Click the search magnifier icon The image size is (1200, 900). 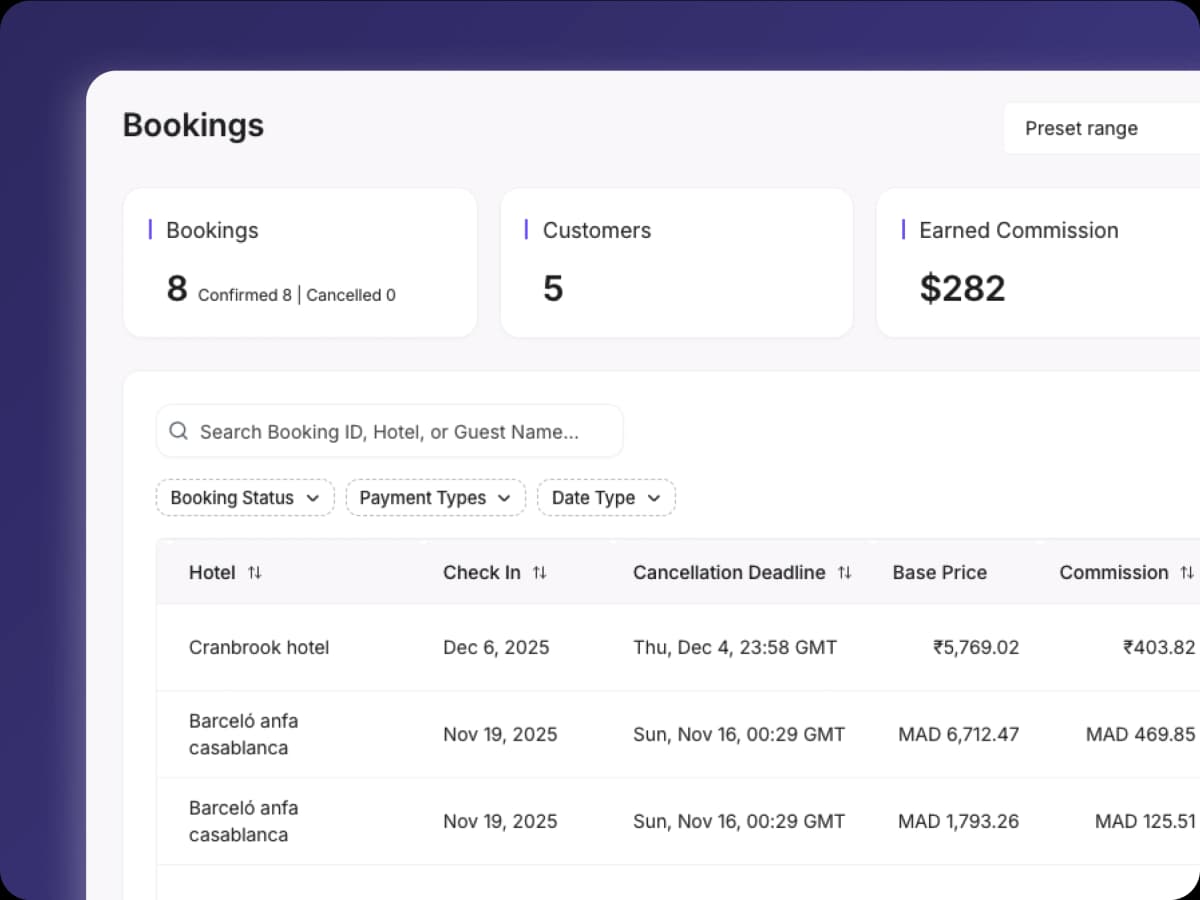[178, 431]
